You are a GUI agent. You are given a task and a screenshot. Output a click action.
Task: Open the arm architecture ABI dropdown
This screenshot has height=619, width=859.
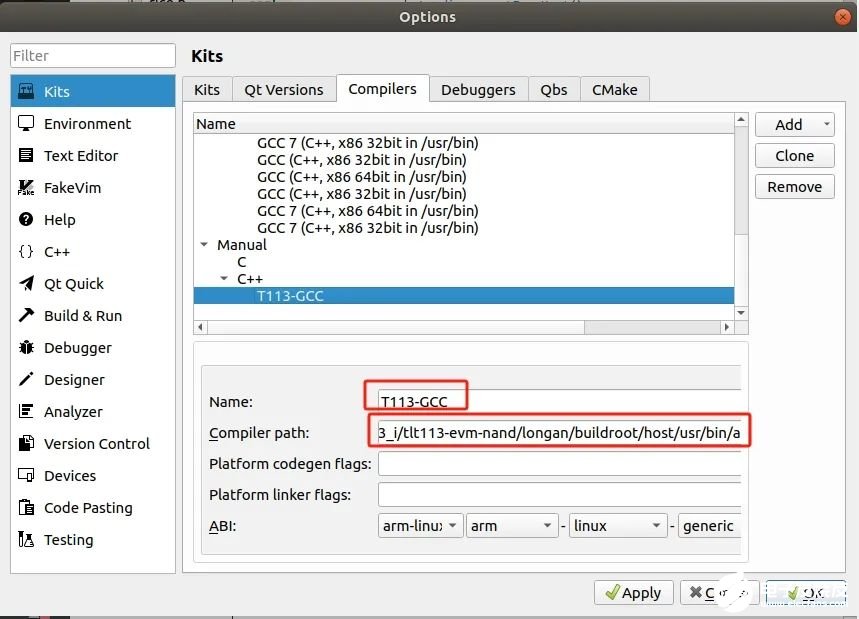coord(512,526)
